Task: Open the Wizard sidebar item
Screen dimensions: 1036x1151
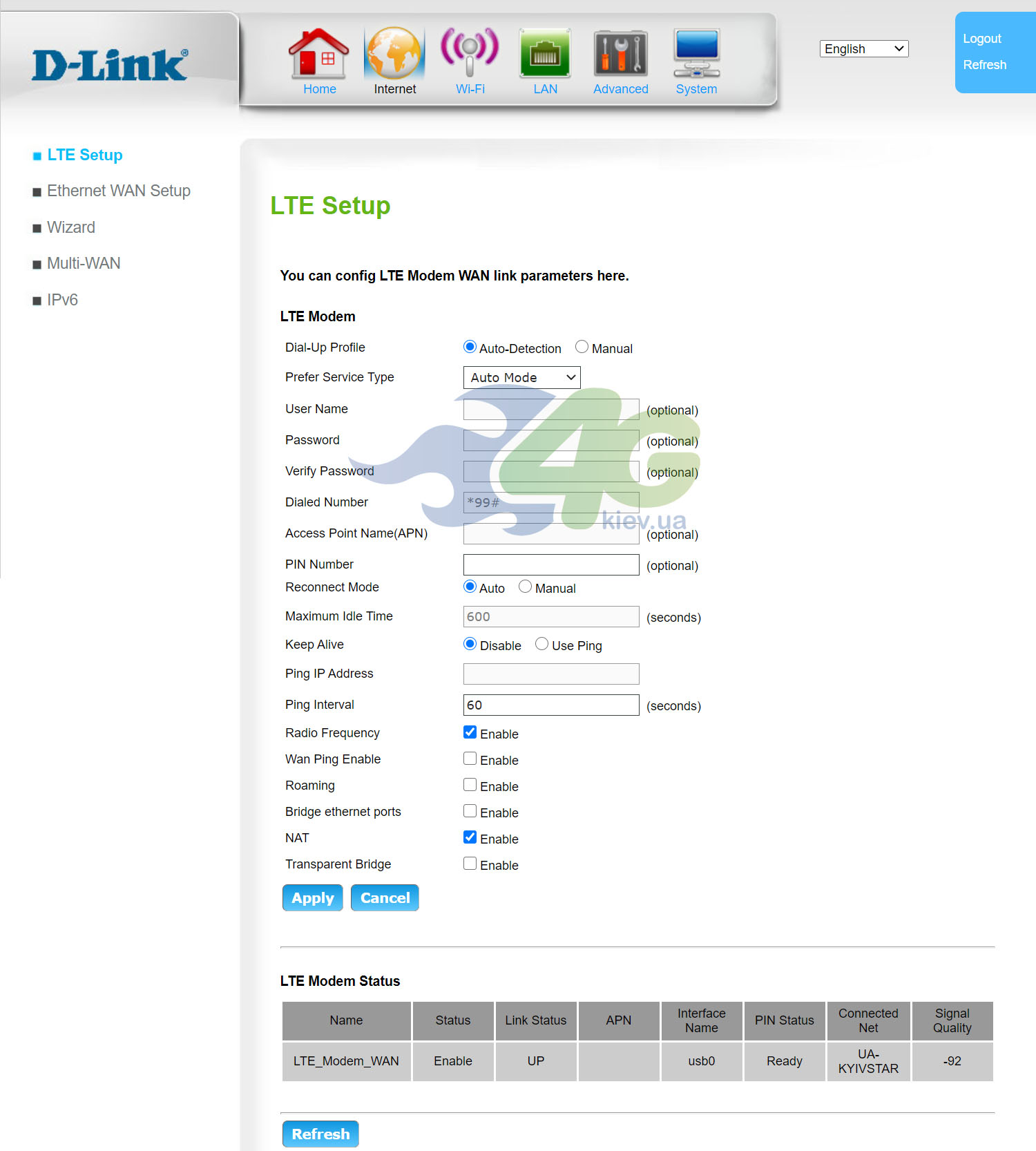Action: [71, 227]
